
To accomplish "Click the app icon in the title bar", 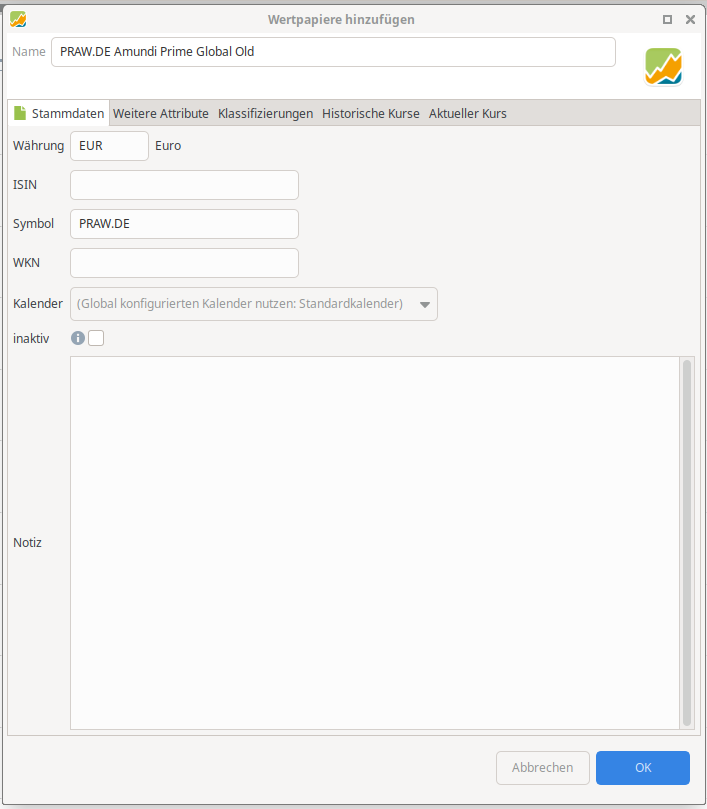I will [18, 19].
